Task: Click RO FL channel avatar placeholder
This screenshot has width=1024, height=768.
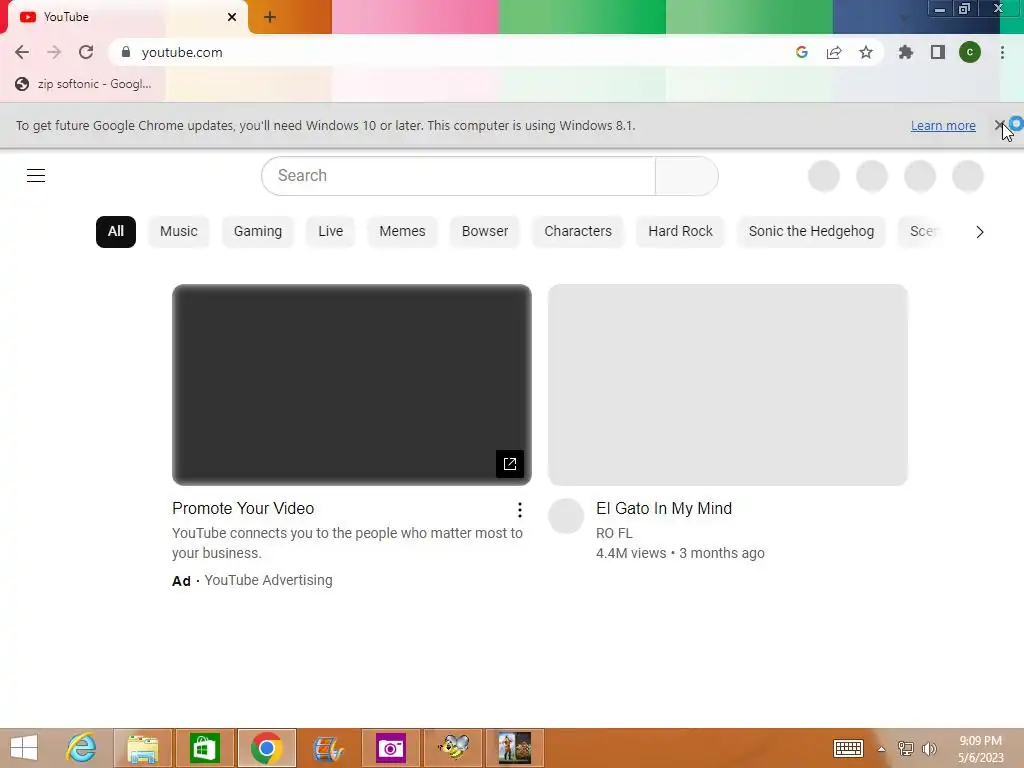Action: click(566, 516)
